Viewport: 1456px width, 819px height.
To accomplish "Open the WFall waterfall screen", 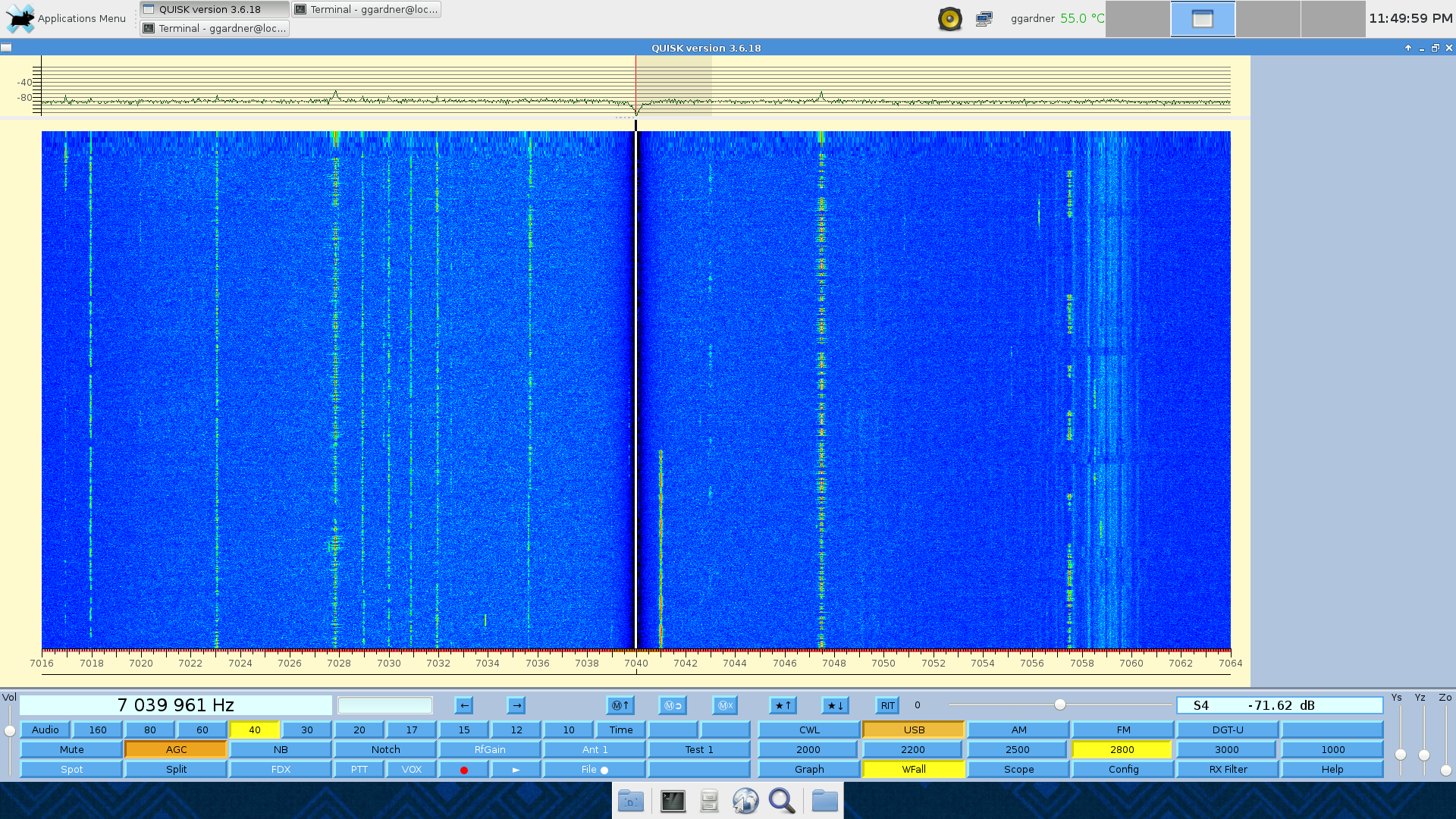I will (914, 770).
